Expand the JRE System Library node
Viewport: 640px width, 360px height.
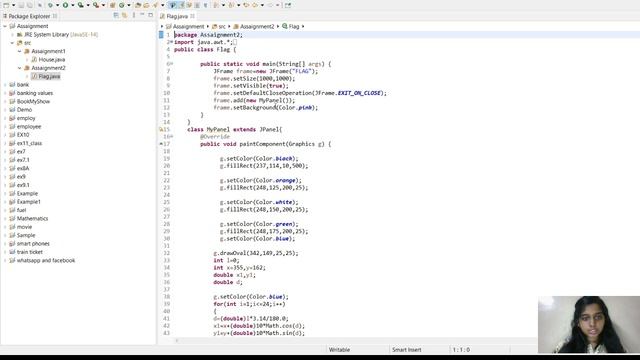pos(12,35)
